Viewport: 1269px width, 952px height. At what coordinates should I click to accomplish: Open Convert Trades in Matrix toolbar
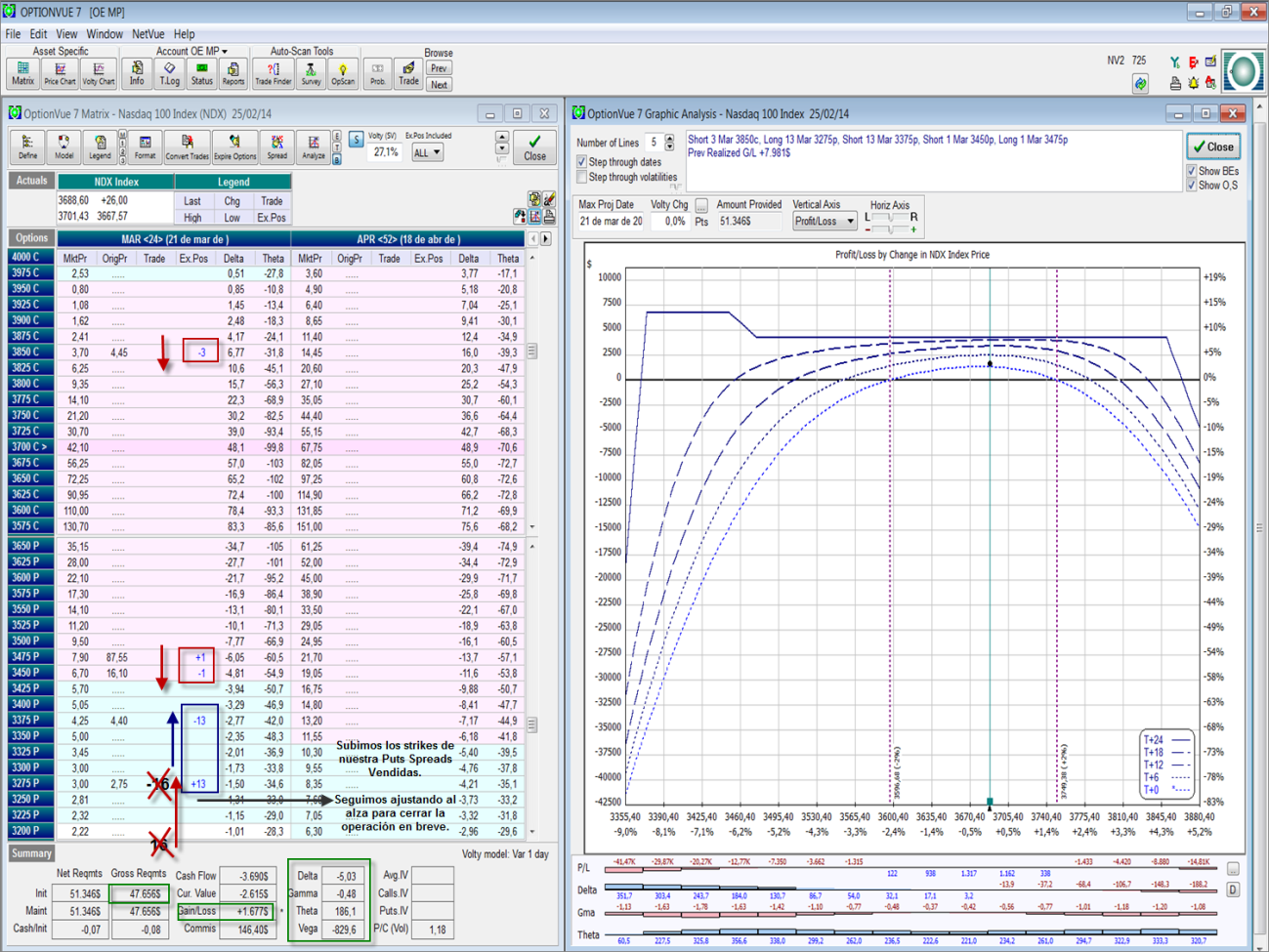tap(187, 146)
